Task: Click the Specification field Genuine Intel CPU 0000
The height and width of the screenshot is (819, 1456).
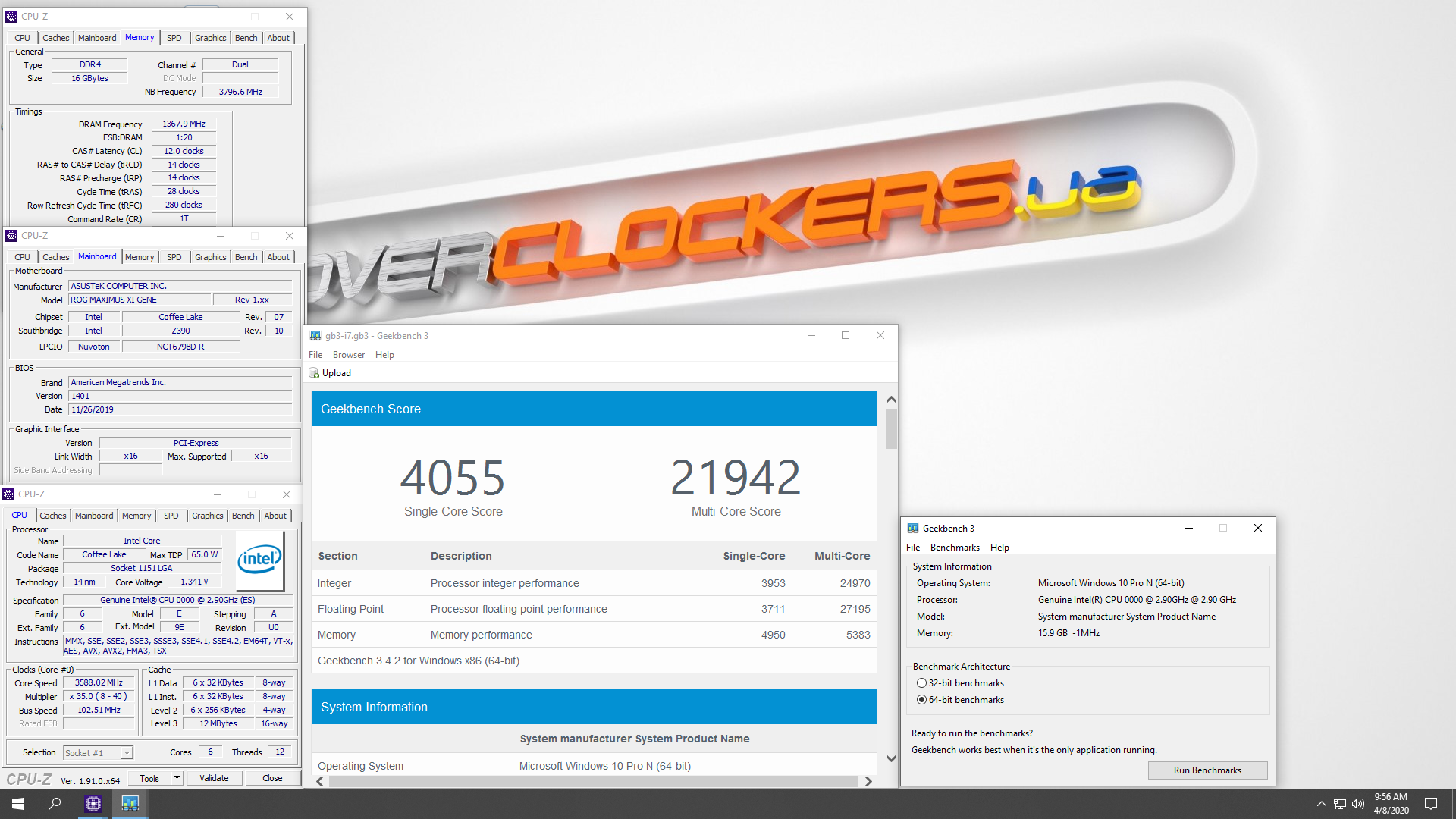Action: 177,600
